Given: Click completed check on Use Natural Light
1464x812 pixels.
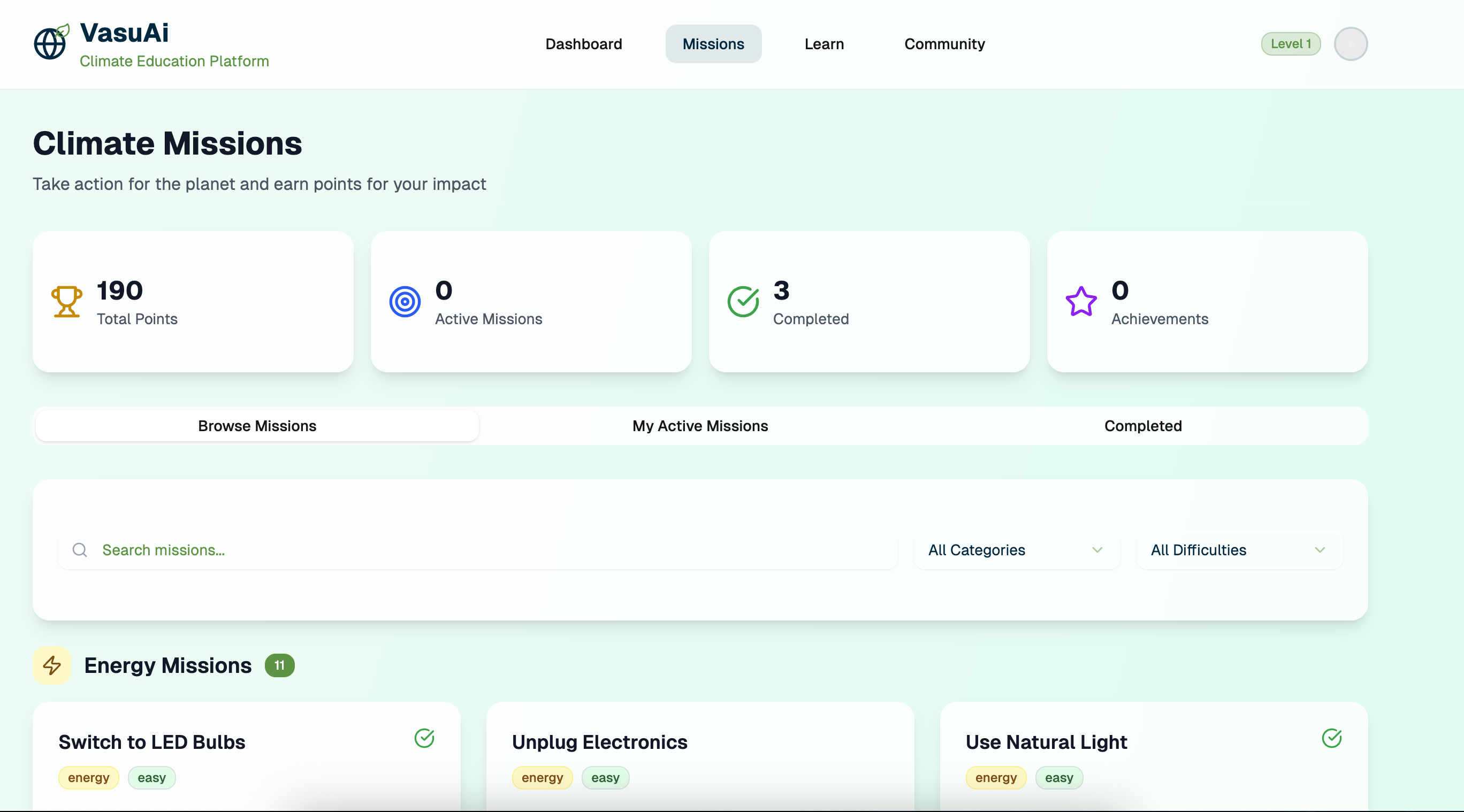Looking at the screenshot, I should coord(1331,738).
